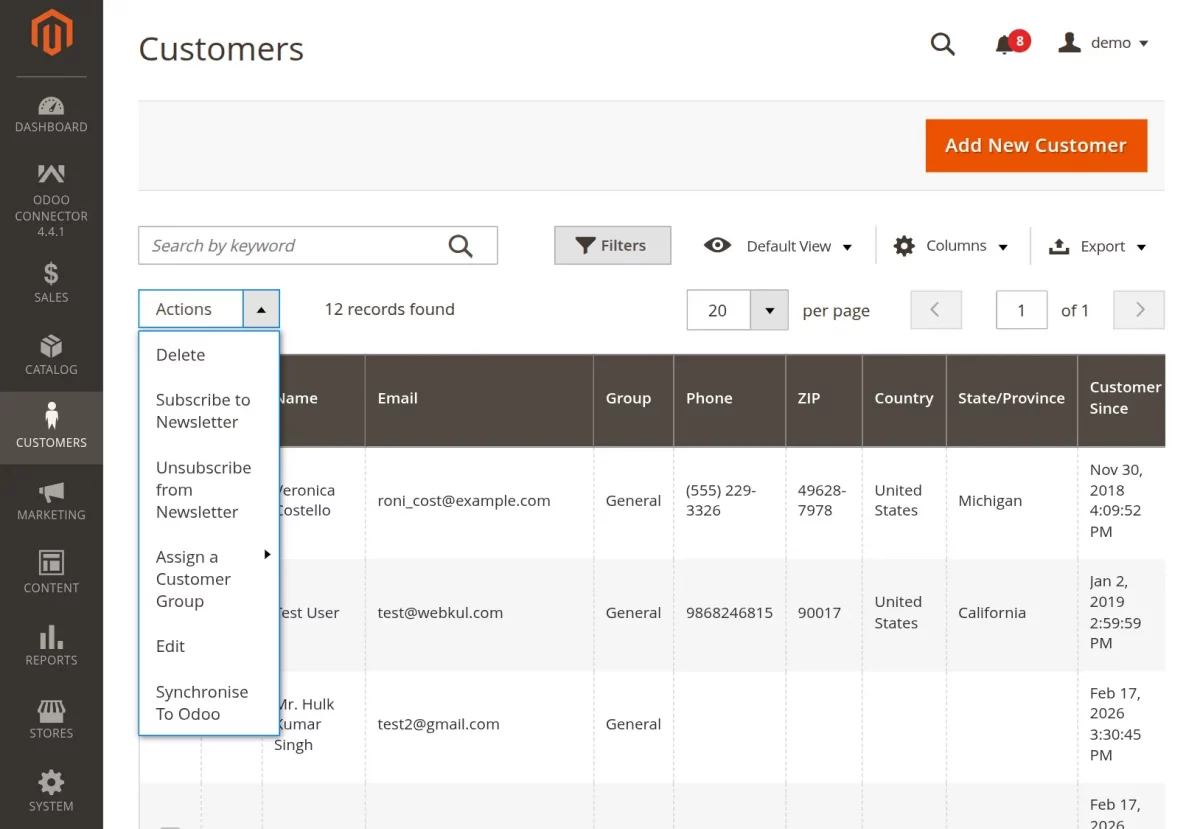Click the current page number field

tap(1021, 310)
